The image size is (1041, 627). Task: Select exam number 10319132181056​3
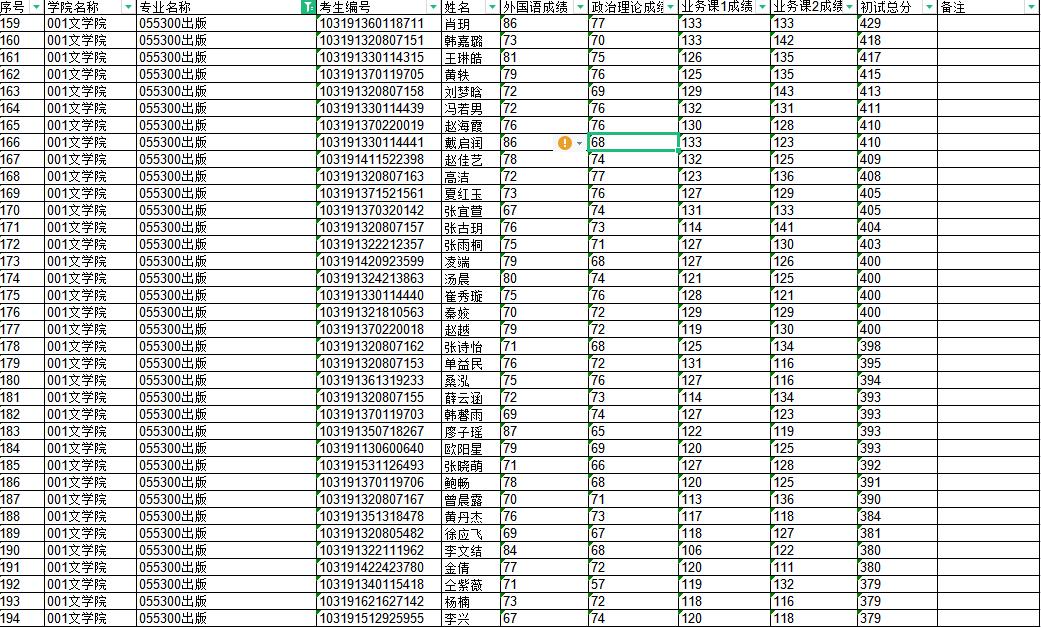click(379, 313)
